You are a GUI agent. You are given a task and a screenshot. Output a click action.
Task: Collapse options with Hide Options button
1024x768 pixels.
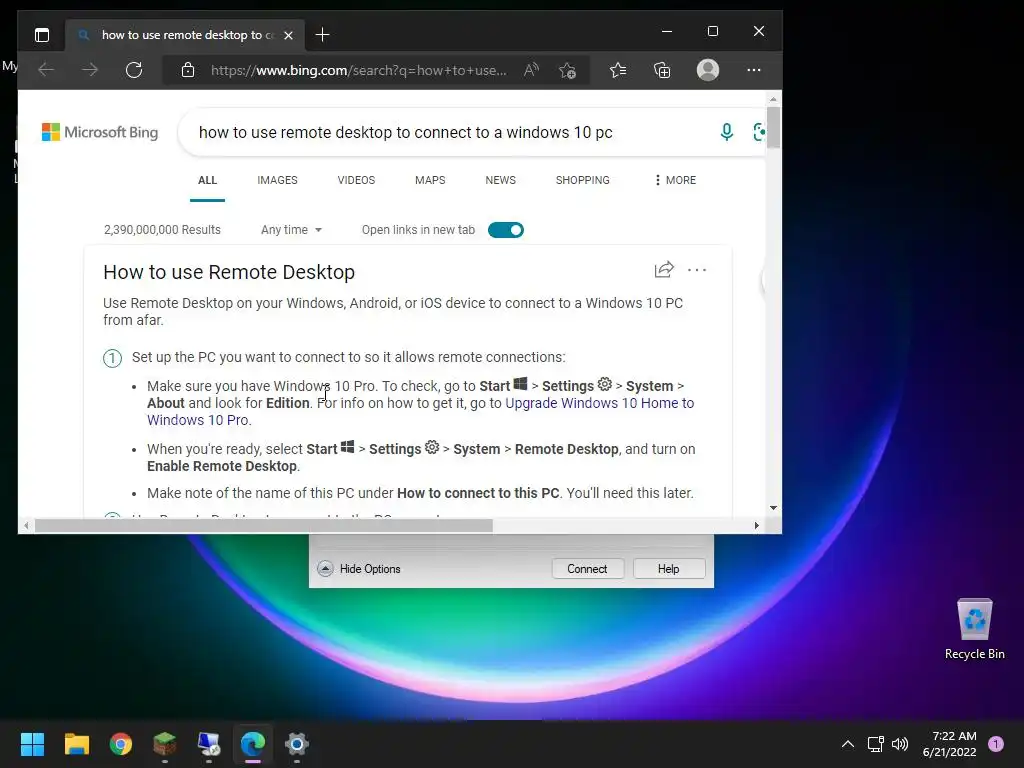coord(359,569)
